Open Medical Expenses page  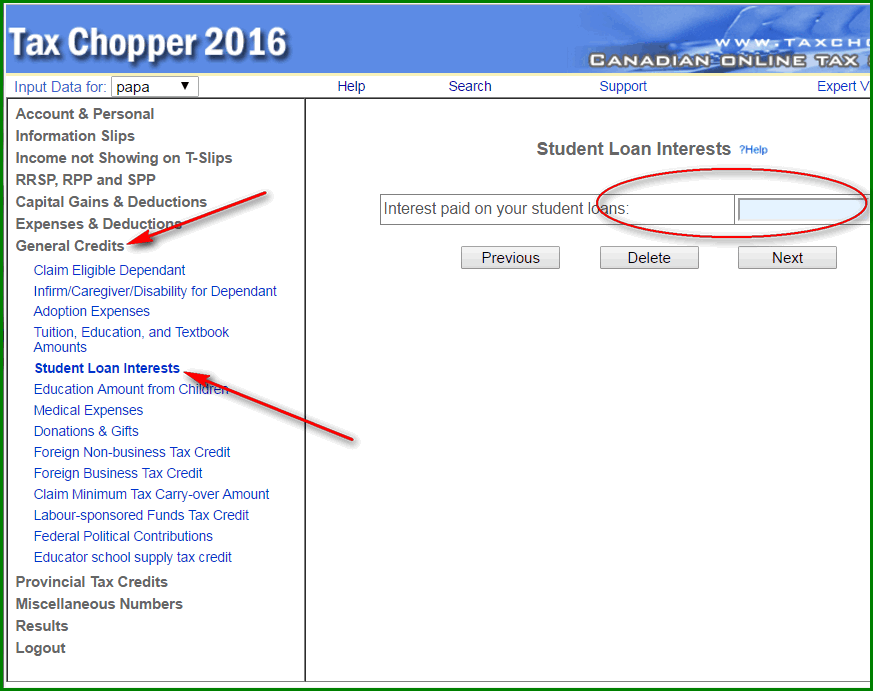pyautogui.click(x=88, y=410)
